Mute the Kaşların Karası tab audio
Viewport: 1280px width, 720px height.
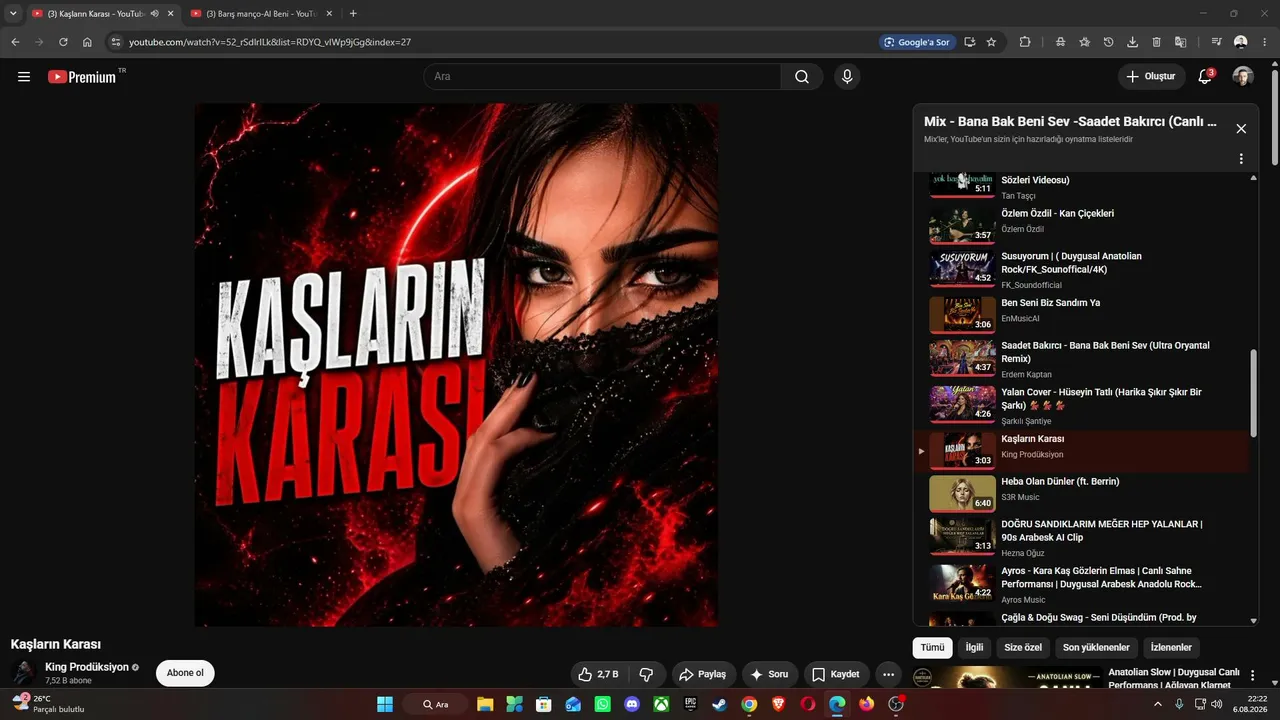[x=154, y=14]
